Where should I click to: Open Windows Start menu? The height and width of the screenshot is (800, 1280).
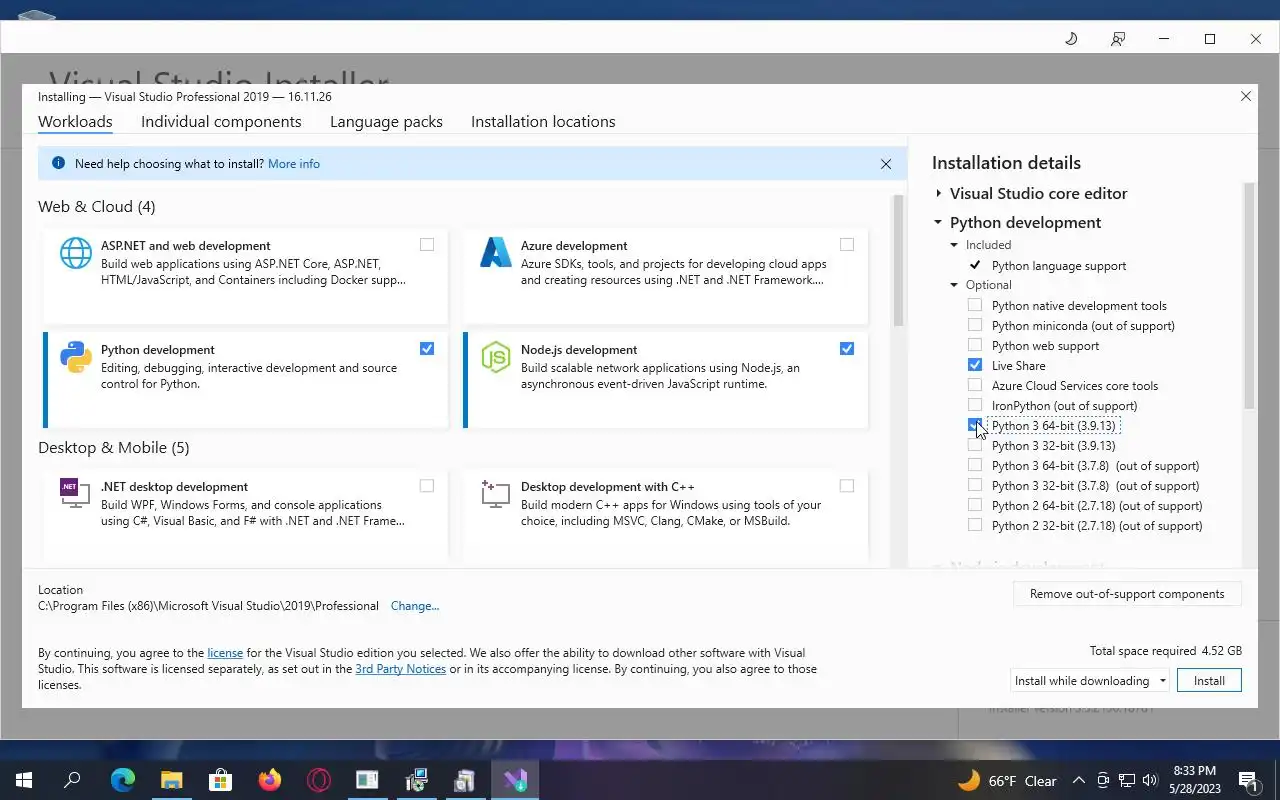point(24,780)
